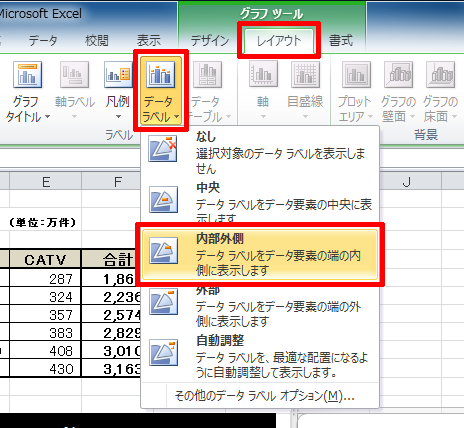Expand the 凡例 dropdown arrow
The height and width of the screenshot is (428, 464).
[x=118, y=116]
